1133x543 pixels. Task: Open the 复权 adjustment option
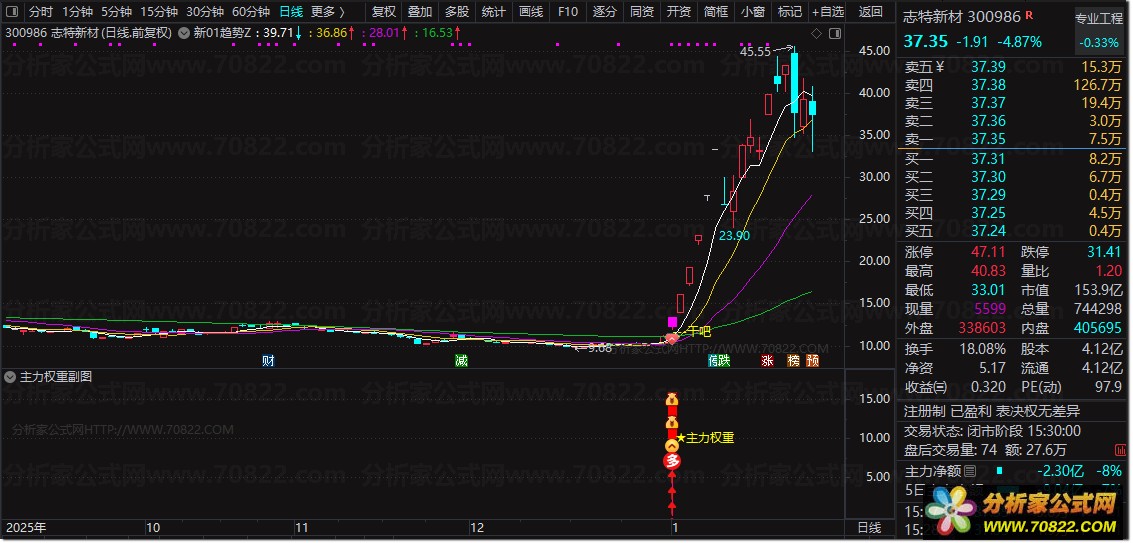(383, 12)
